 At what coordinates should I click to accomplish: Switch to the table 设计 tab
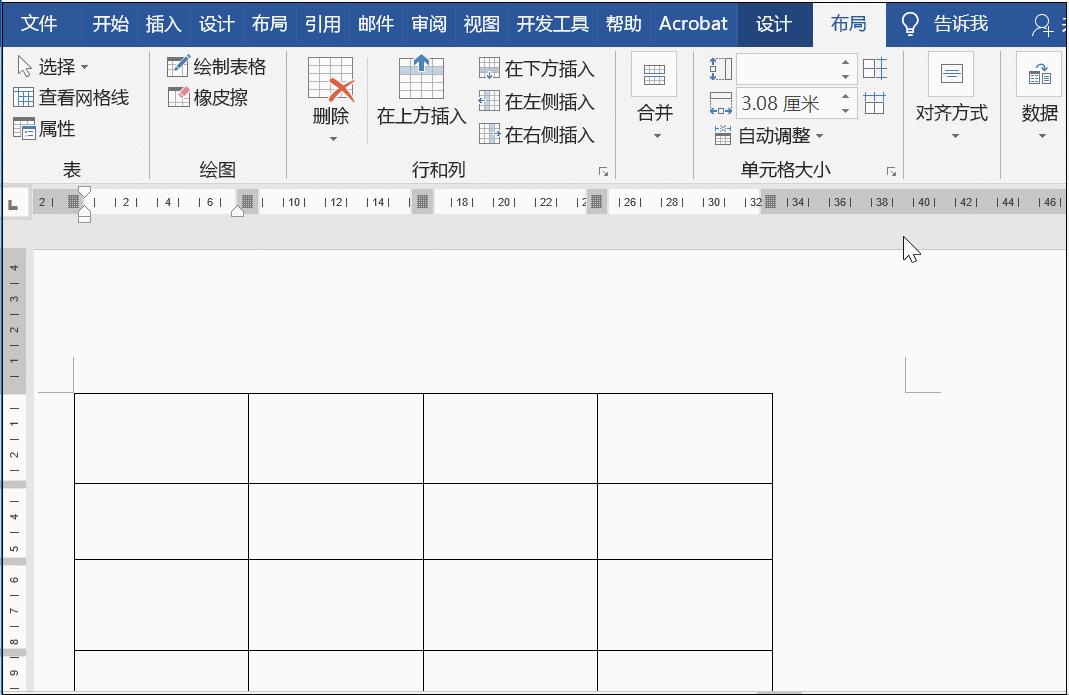[775, 23]
